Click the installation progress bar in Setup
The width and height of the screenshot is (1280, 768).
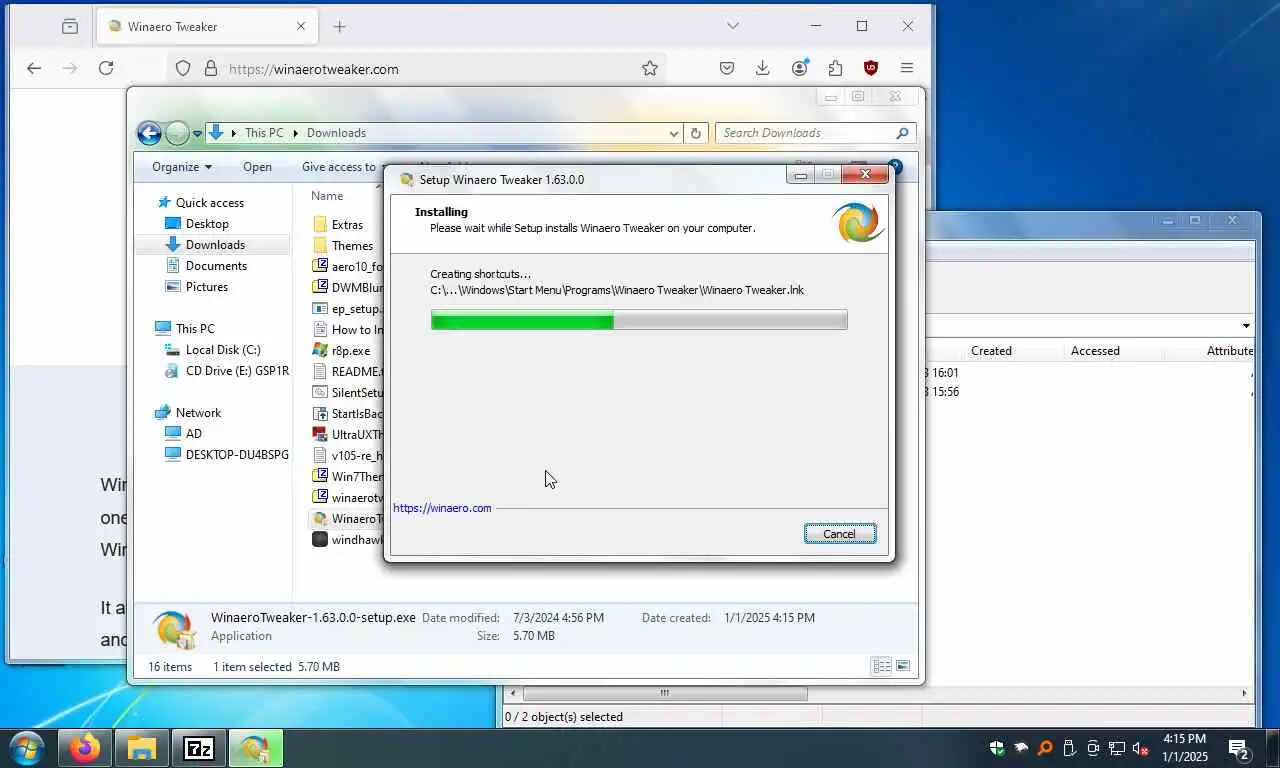(x=639, y=320)
